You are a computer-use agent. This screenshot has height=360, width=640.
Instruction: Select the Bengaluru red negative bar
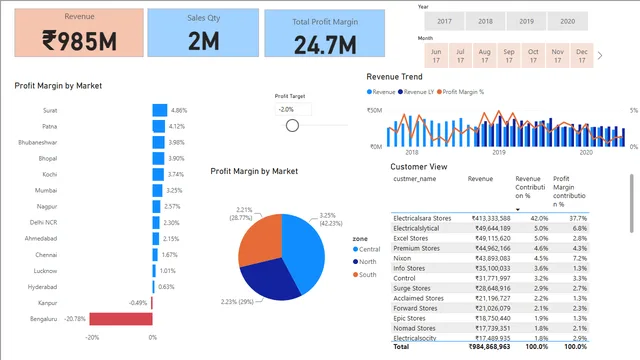[121, 319]
